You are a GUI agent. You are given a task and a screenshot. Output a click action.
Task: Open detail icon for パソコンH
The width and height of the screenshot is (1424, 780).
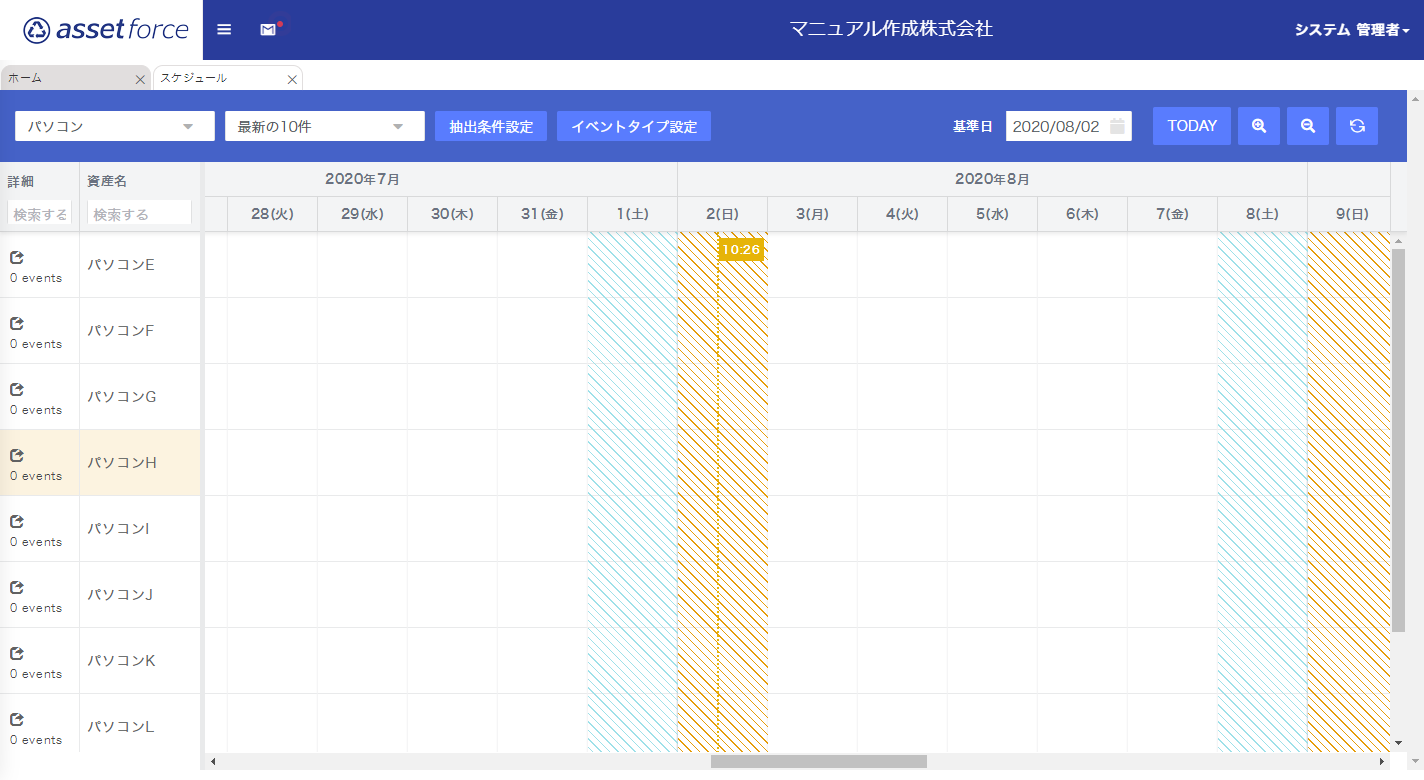[17, 455]
